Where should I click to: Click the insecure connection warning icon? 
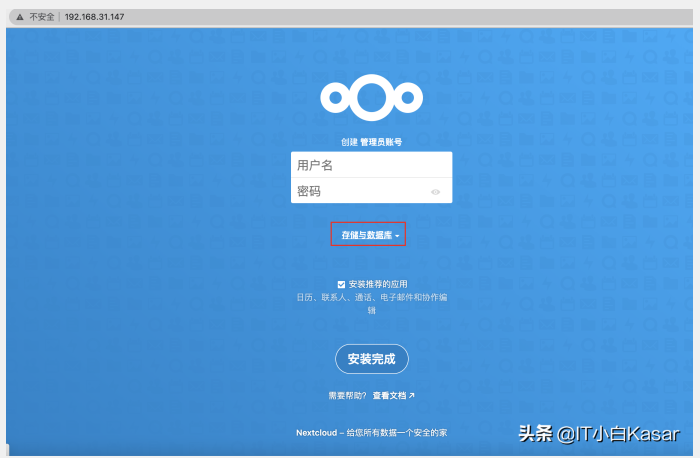(20, 17)
